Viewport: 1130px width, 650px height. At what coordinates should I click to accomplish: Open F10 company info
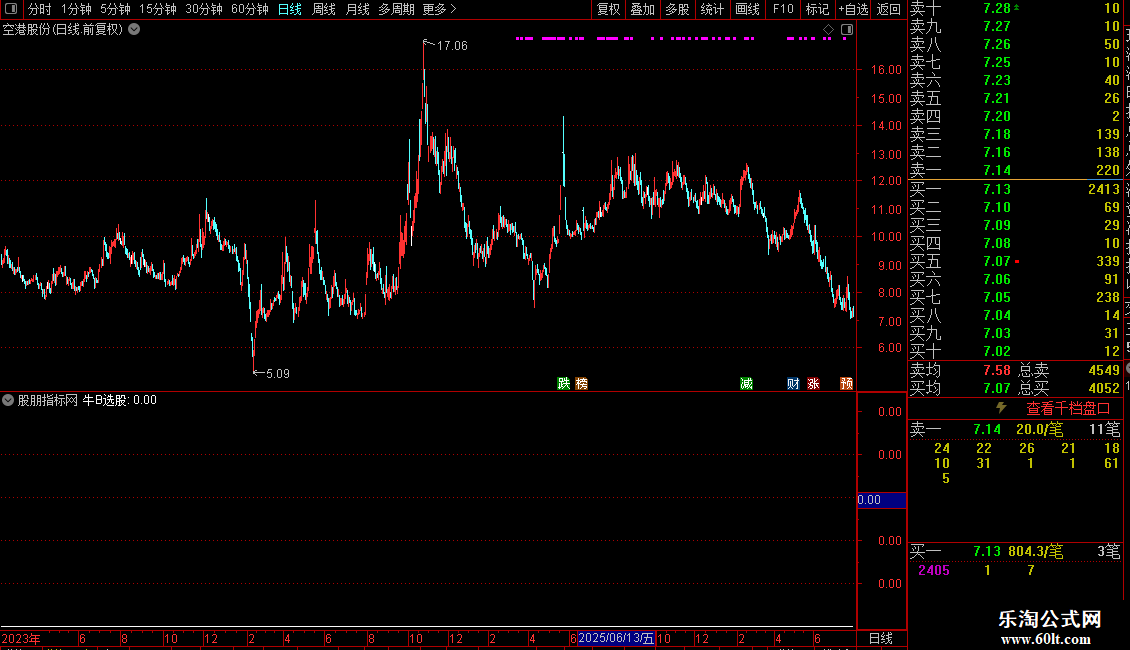click(x=783, y=9)
